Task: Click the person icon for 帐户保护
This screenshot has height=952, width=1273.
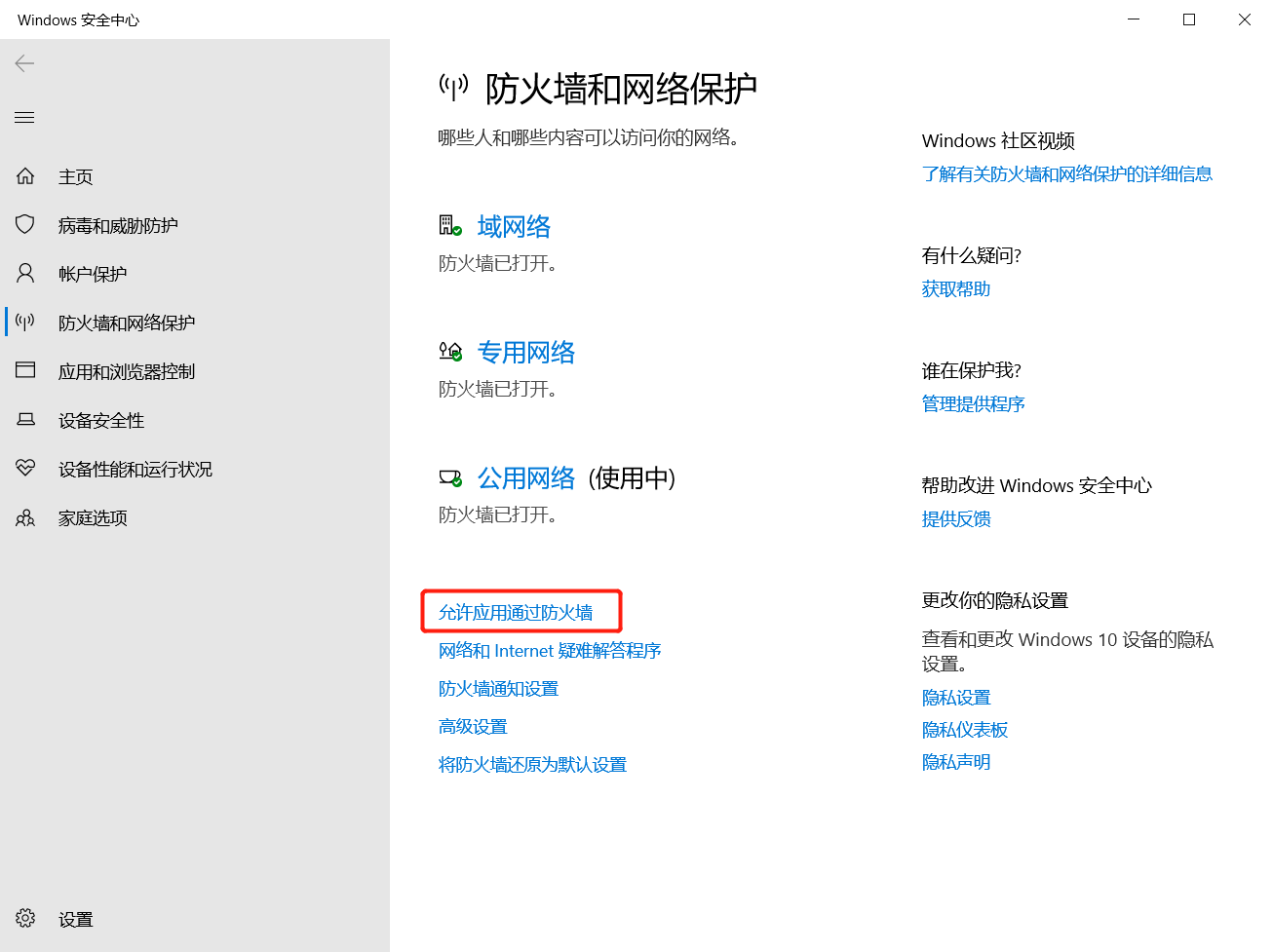Action: coord(25,273)
